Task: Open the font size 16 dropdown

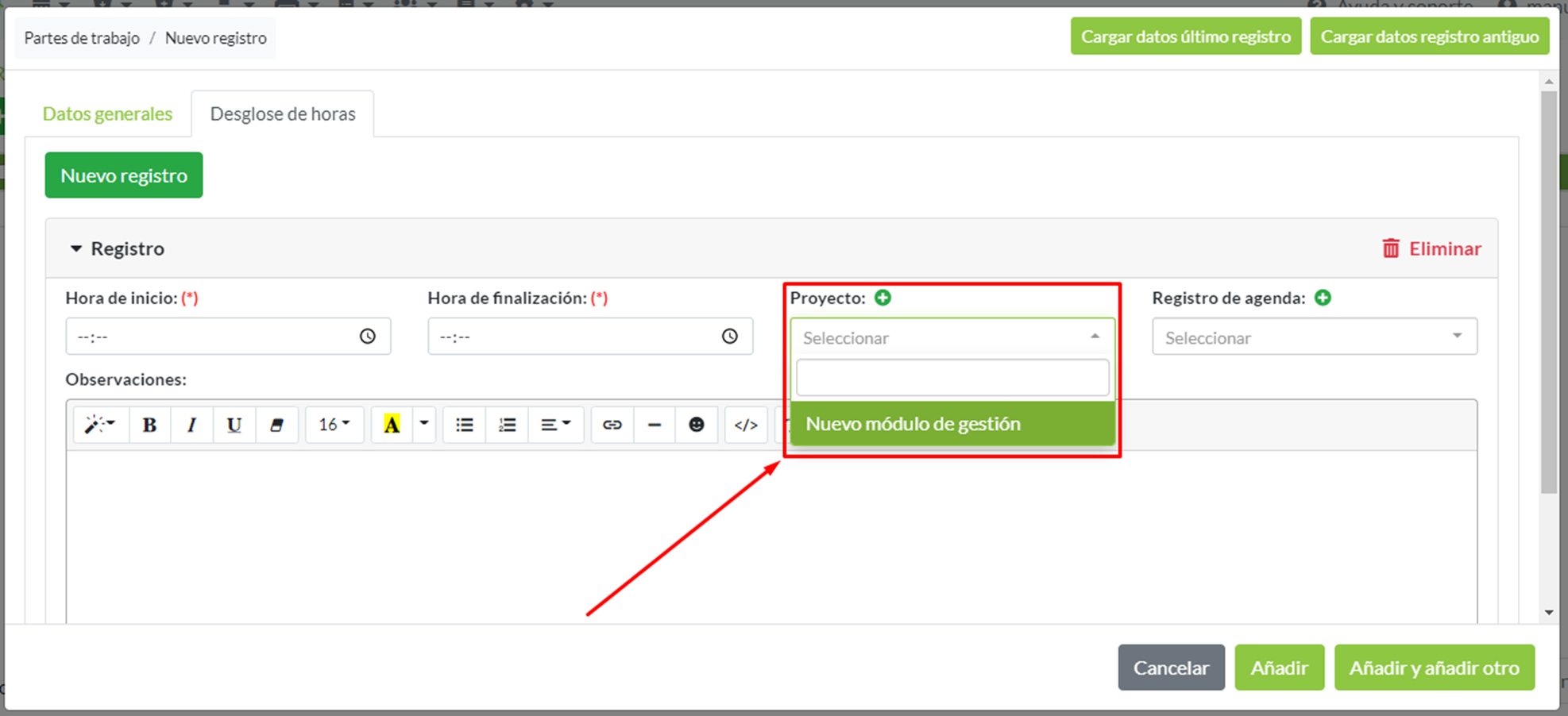Action: click(x=334, y=425)
